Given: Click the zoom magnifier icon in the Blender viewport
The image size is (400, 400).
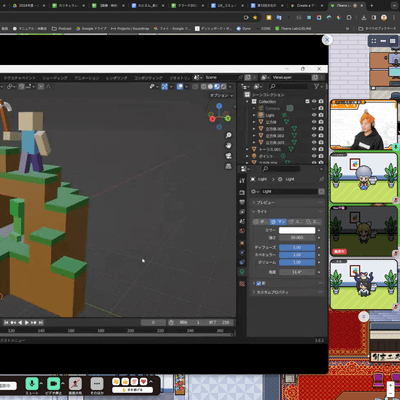Looking at the screenshot, I should (229, 135).
